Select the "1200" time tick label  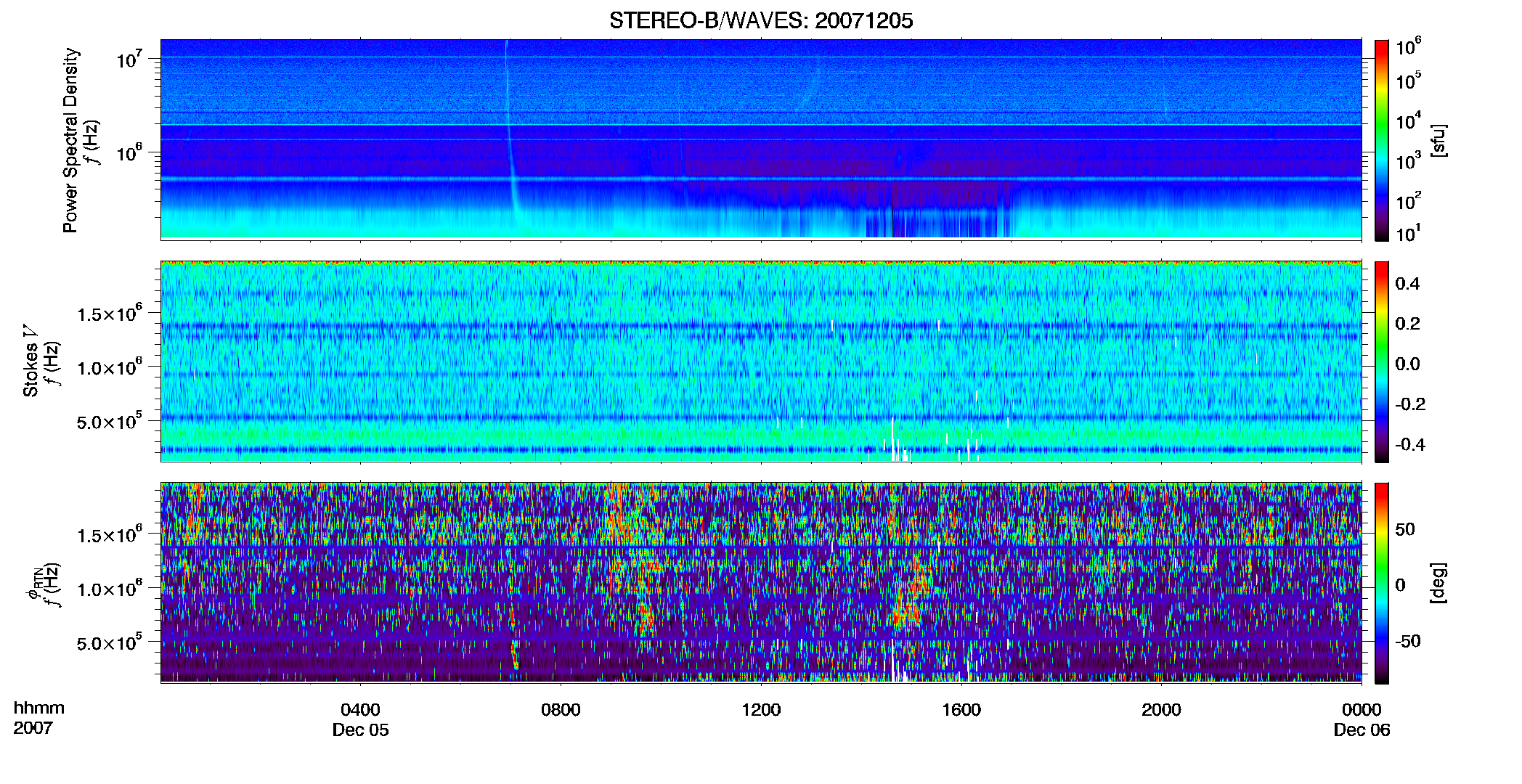[x=761, y=709]
